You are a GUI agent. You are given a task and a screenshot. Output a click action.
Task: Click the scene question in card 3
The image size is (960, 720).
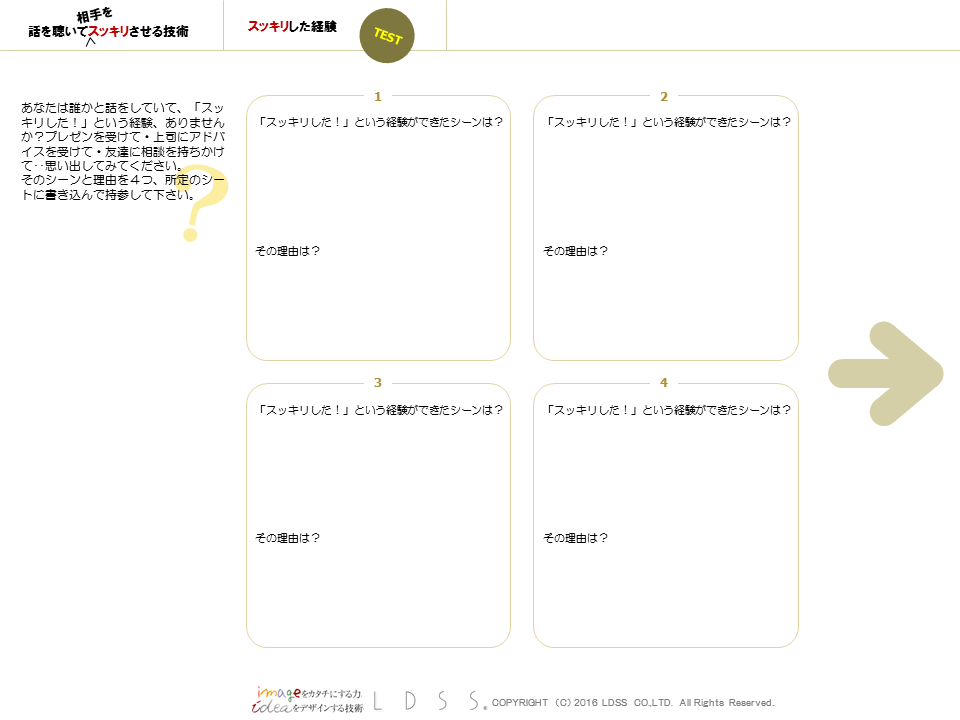click(380, 410)
